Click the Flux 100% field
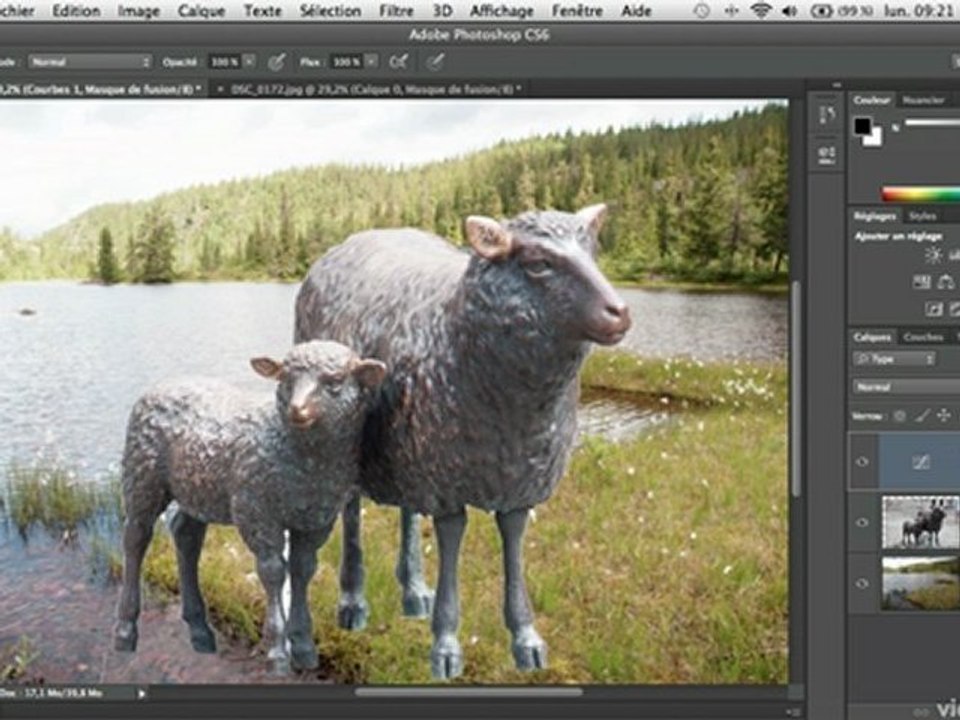This screenshot has height=720, width=960. click(x=347, y=62)
